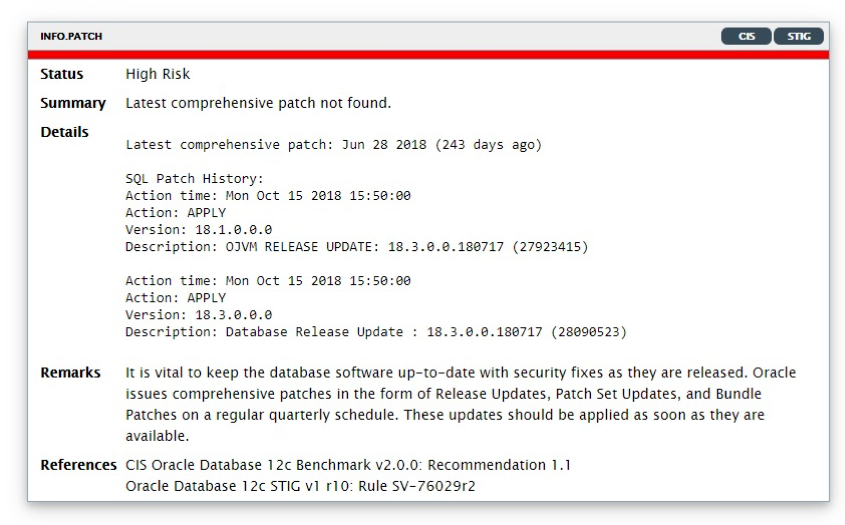Click the red High Risk severity bar
The image size is (845, 525).
click(x=428, y=55)
